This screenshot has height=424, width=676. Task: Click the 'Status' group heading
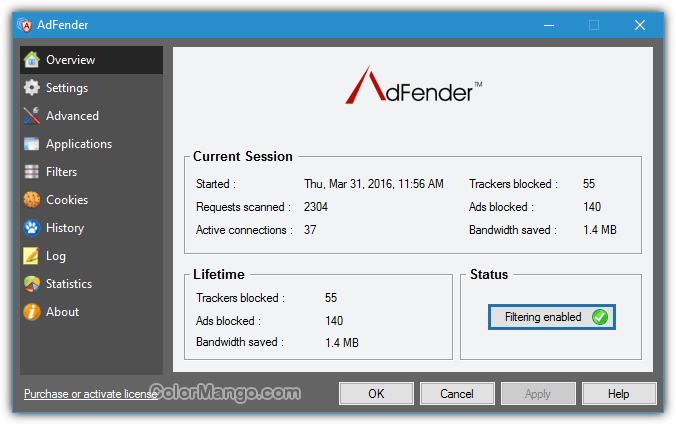click(x=489, y=274)
